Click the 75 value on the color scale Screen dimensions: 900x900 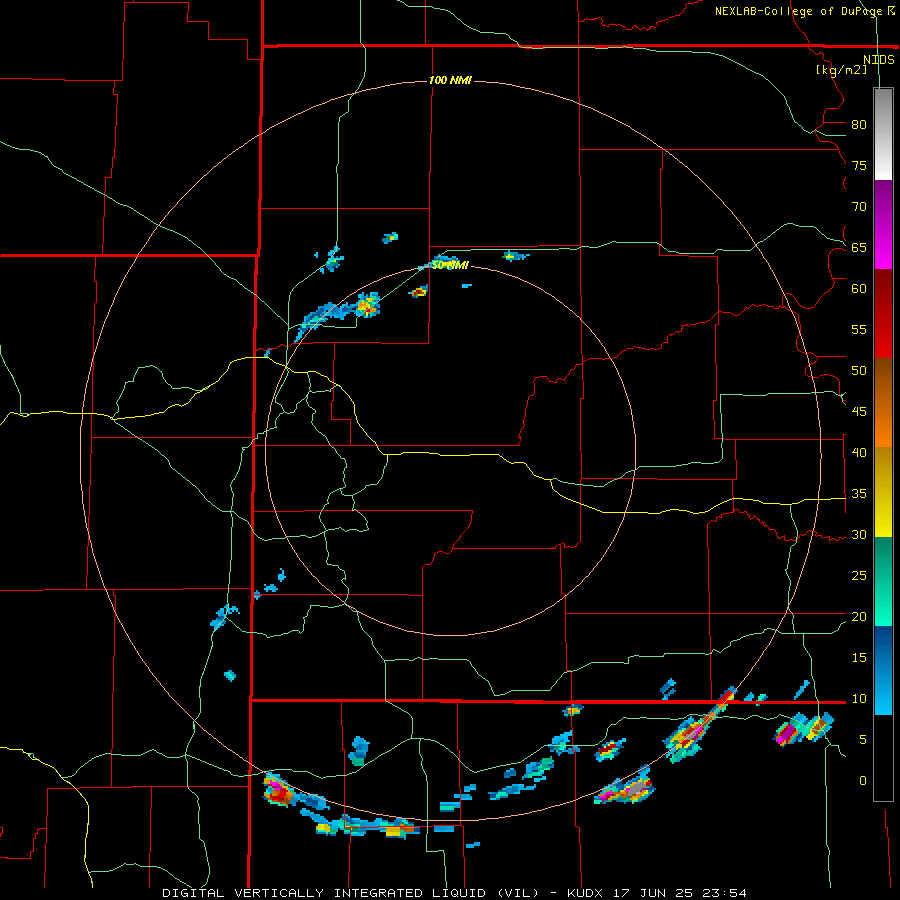[x=859, y=165]
